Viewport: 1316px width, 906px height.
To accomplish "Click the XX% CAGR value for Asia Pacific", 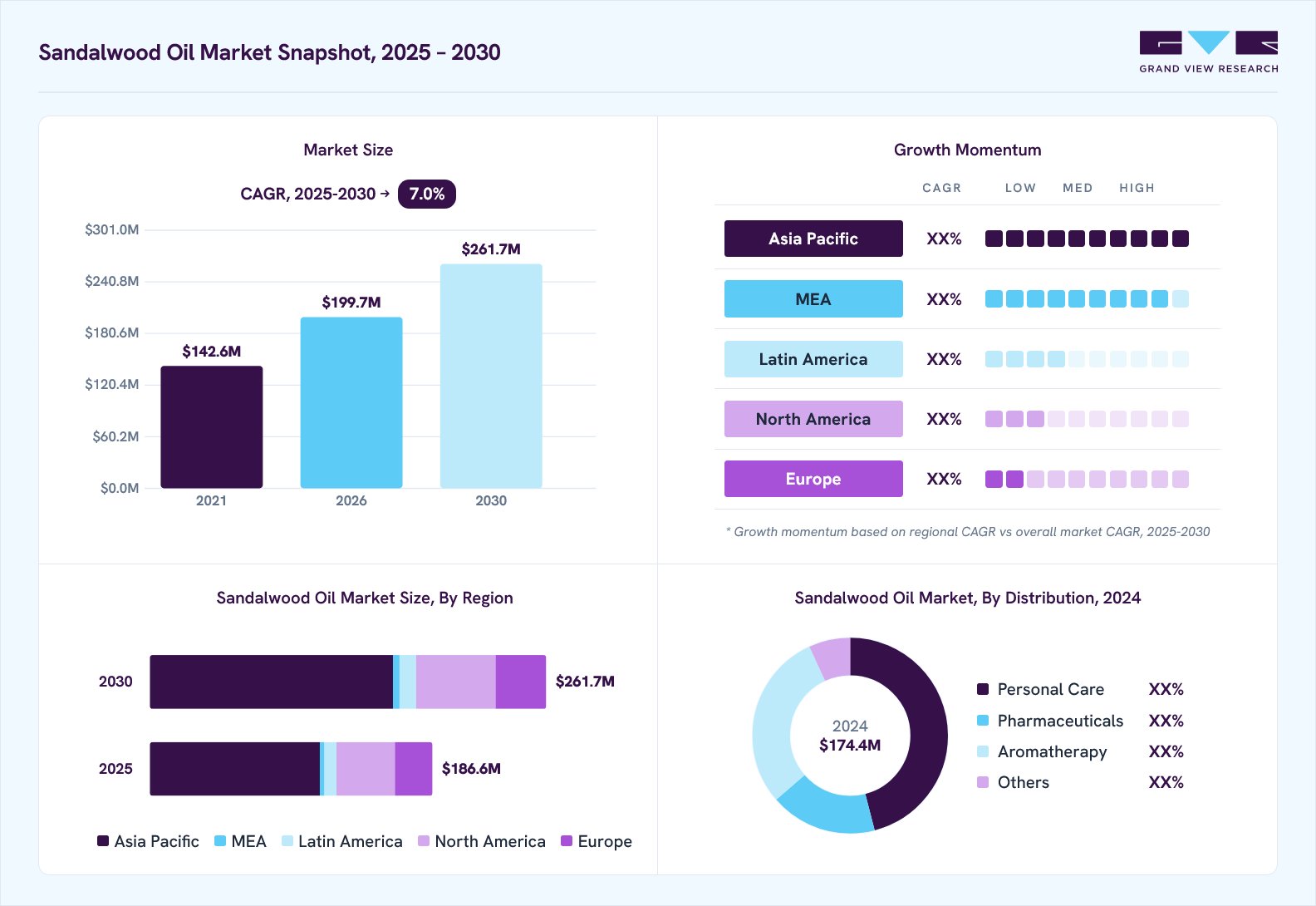I will [944, 239].
